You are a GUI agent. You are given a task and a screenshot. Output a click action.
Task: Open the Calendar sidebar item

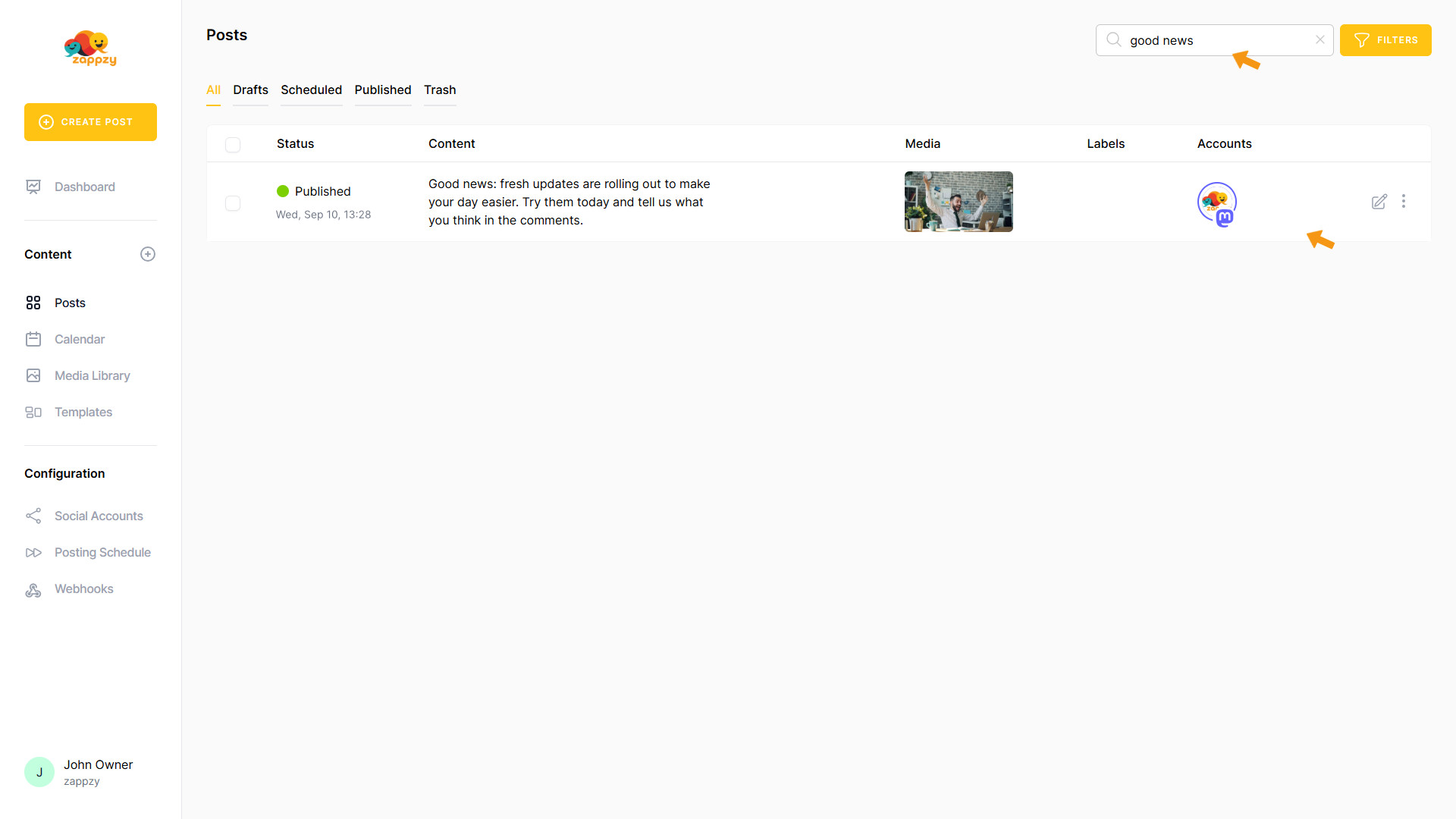pyautogui.click(x=79, y=339)
